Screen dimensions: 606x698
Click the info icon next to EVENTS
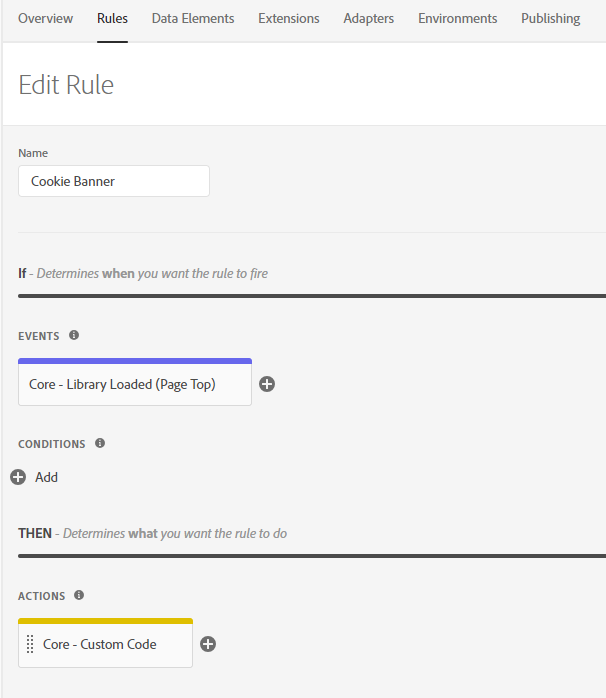coord(74,335)
